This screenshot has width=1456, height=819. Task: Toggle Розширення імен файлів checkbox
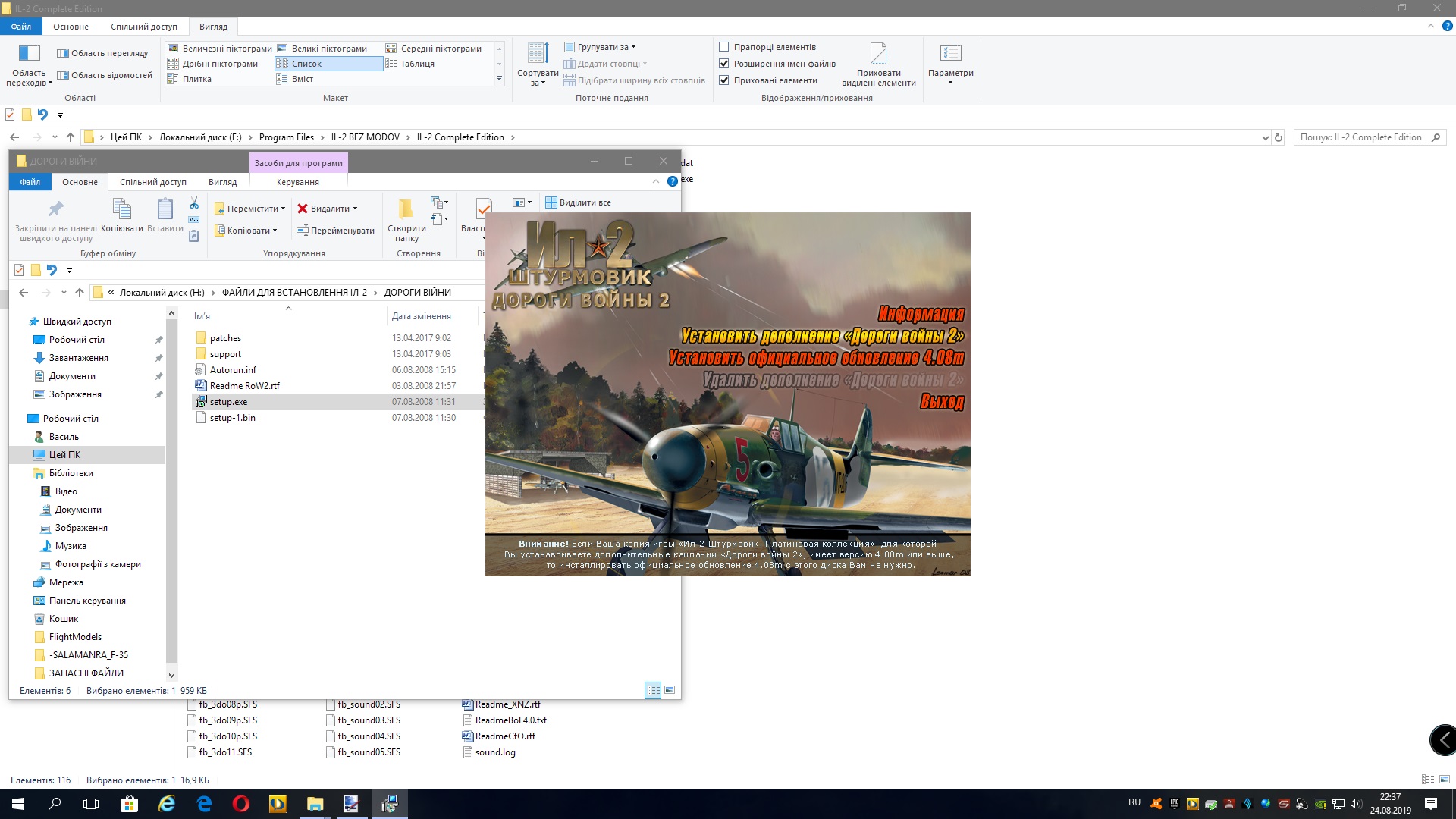coord(724,64)
